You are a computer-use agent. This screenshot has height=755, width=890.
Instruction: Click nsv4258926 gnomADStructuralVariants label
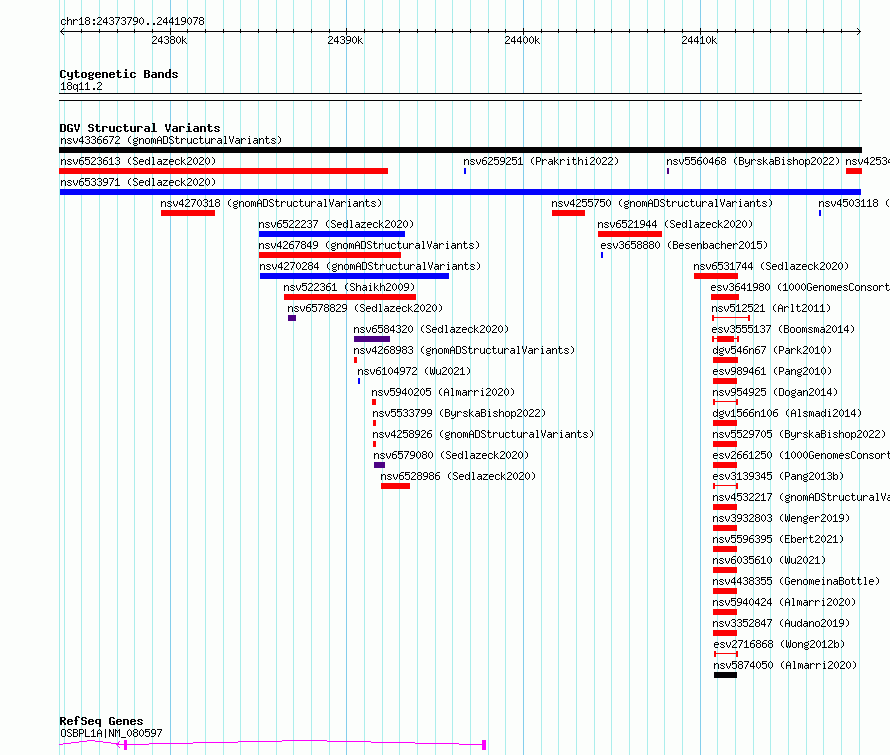(x=483, y=434)
